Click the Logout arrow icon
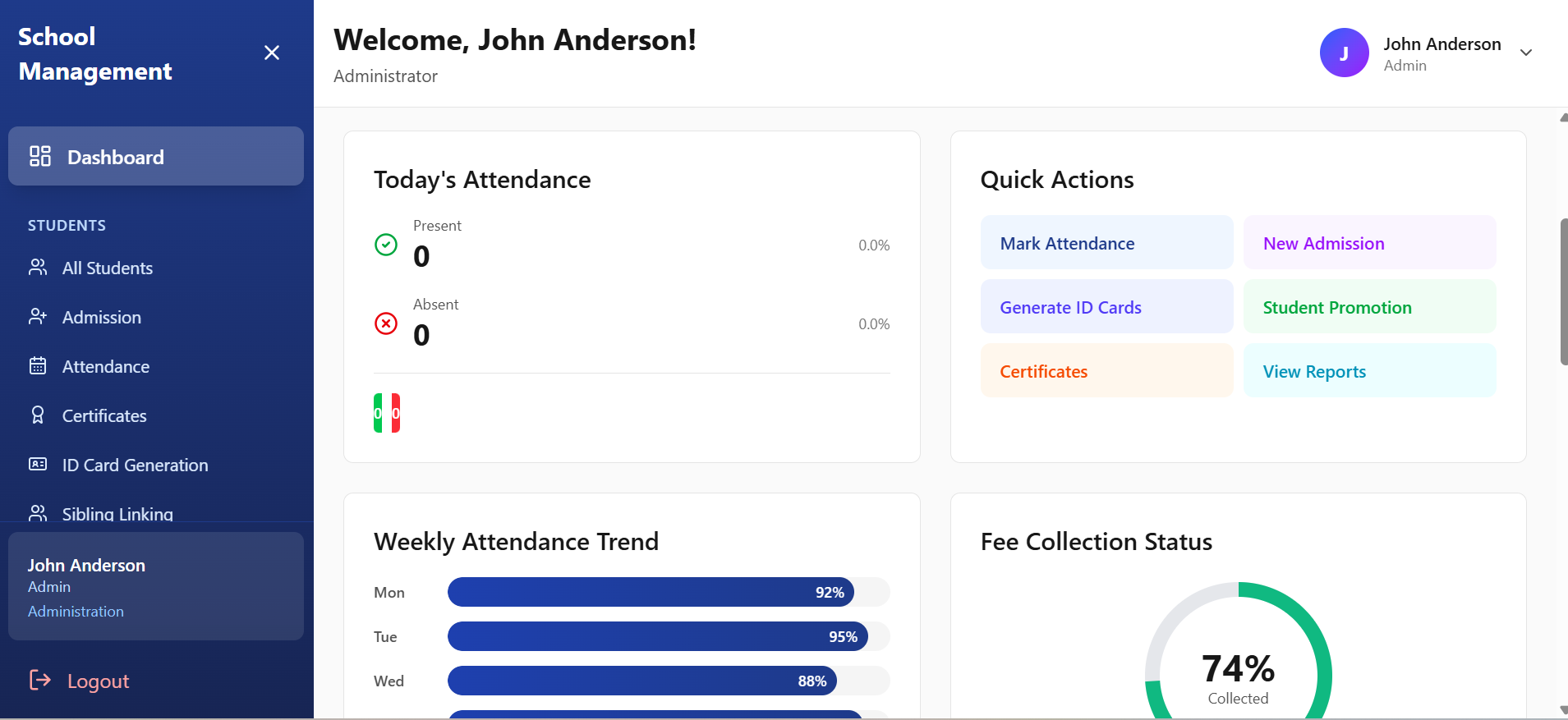The height and width of the screenshot is (720, 1568). pyautogui.click(x=39, y=680)
